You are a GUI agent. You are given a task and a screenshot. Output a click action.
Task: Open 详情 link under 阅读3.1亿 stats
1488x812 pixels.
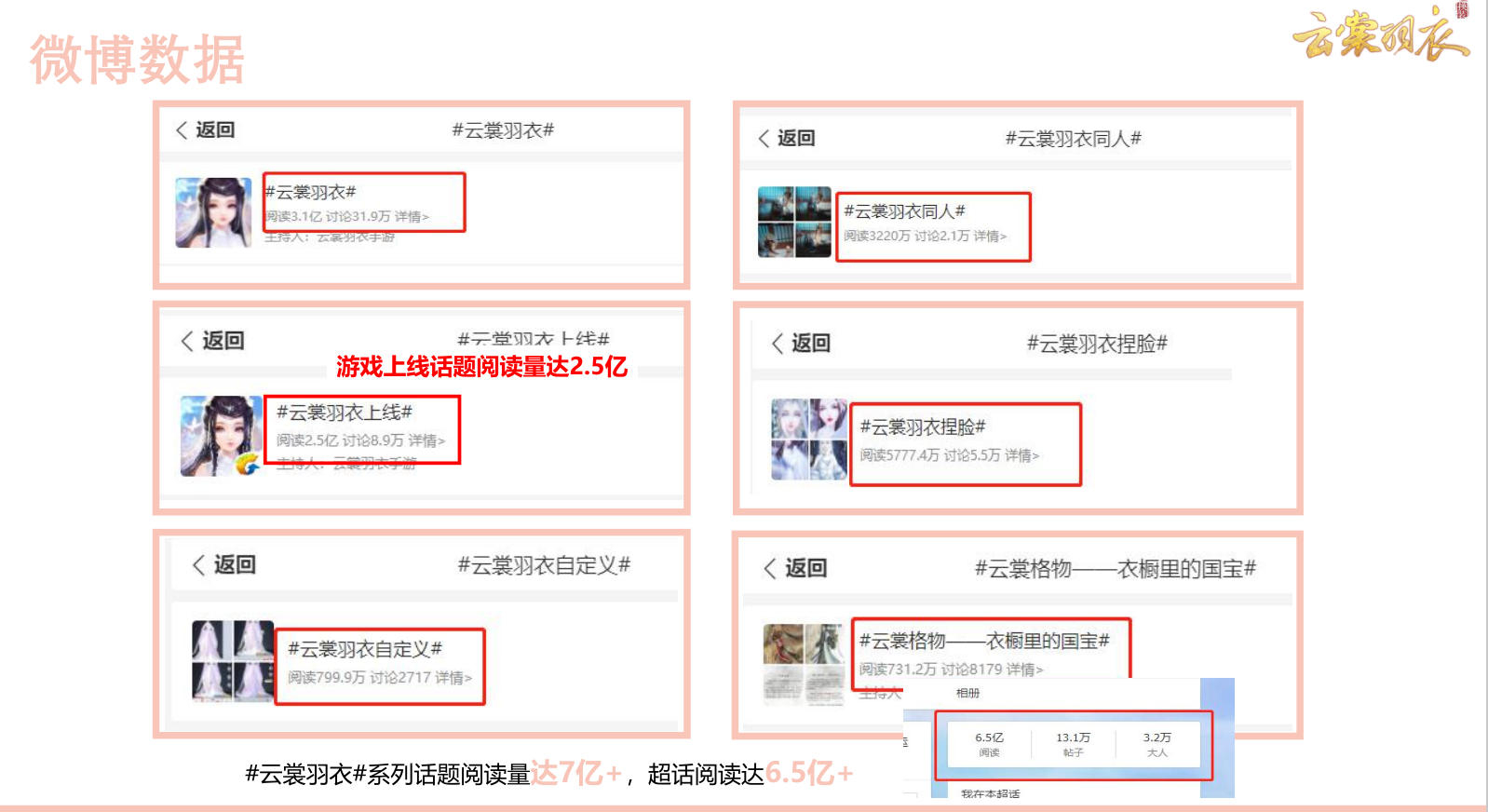click(x=412, y=216)
